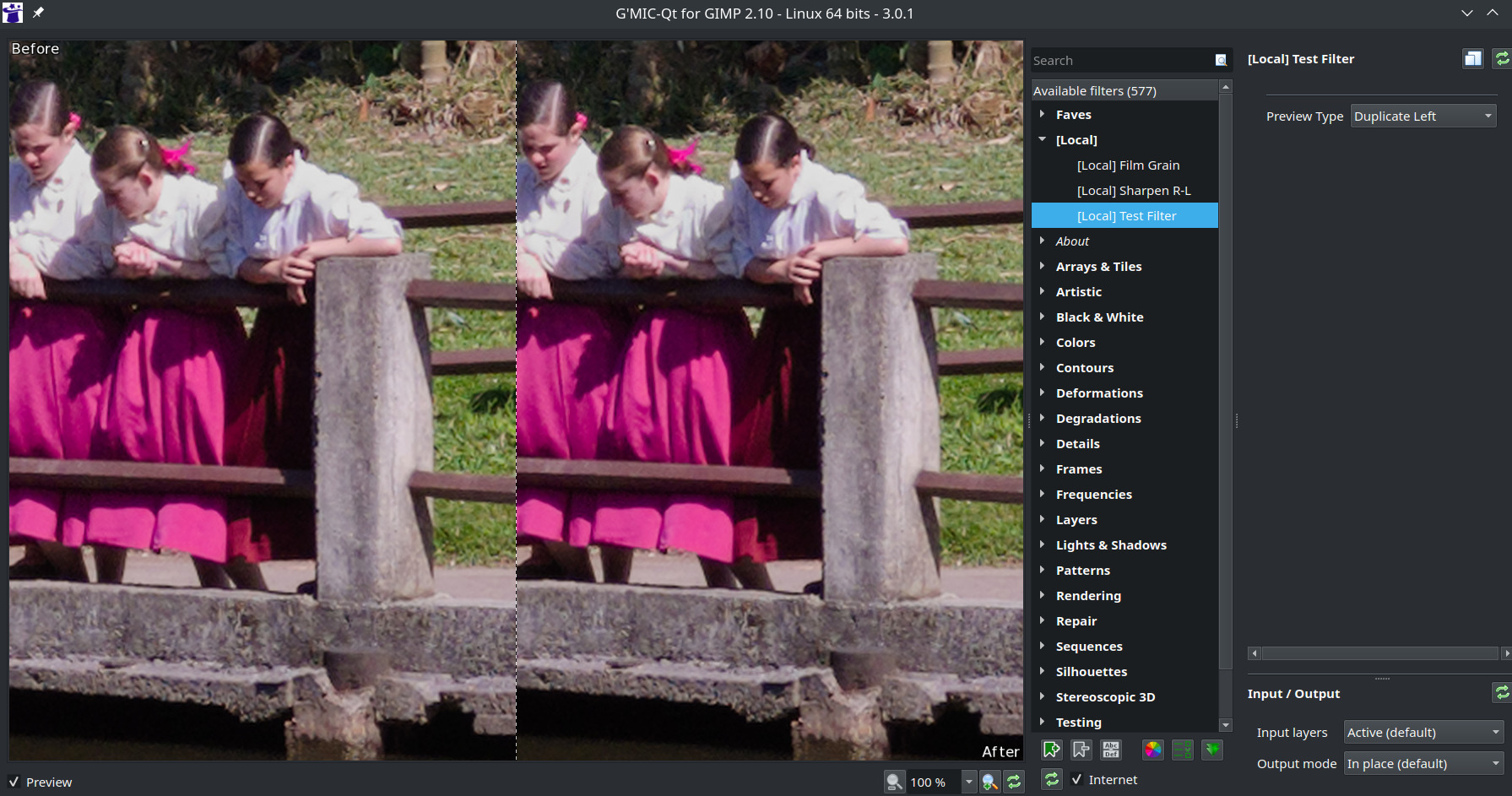The height and width of the screenshot is (796, 1512).
Task: Click the zoom out magnifier icon
Action: (894, 782)
